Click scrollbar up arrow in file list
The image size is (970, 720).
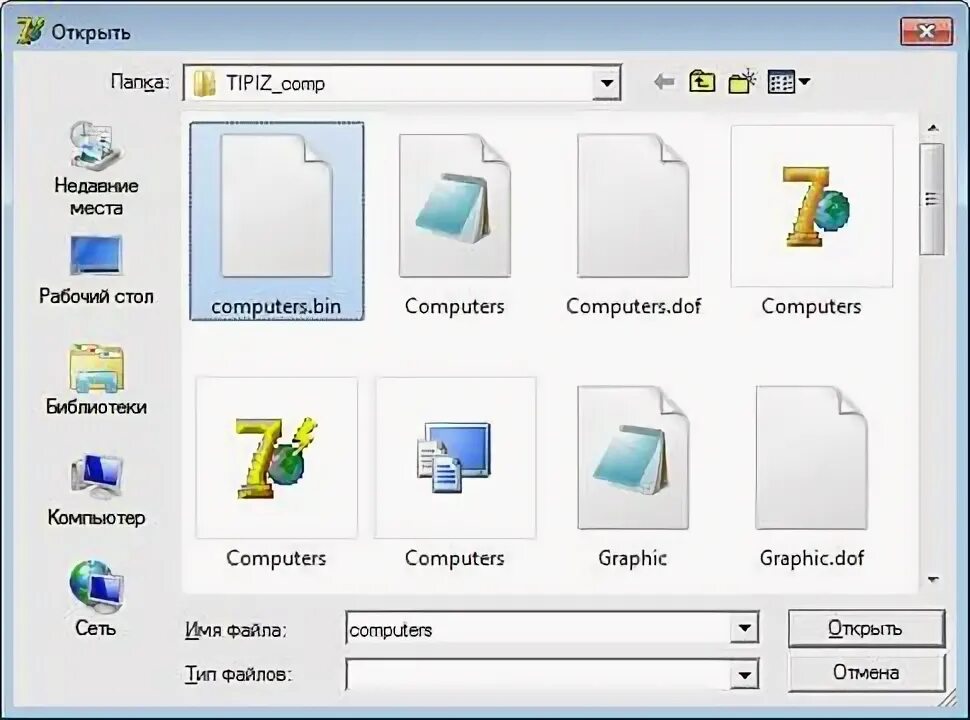pos(933,129)
